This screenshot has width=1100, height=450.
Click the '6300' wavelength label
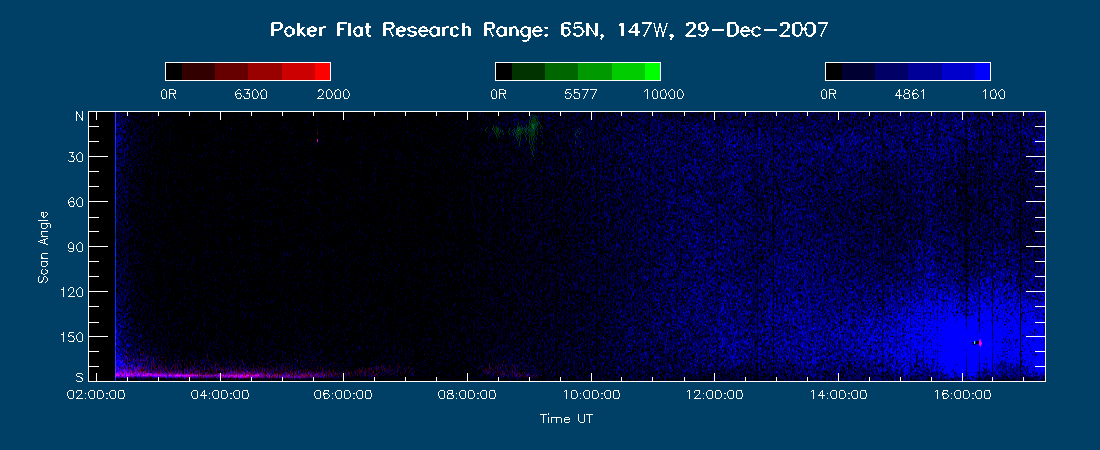click(x=252, y=95)
